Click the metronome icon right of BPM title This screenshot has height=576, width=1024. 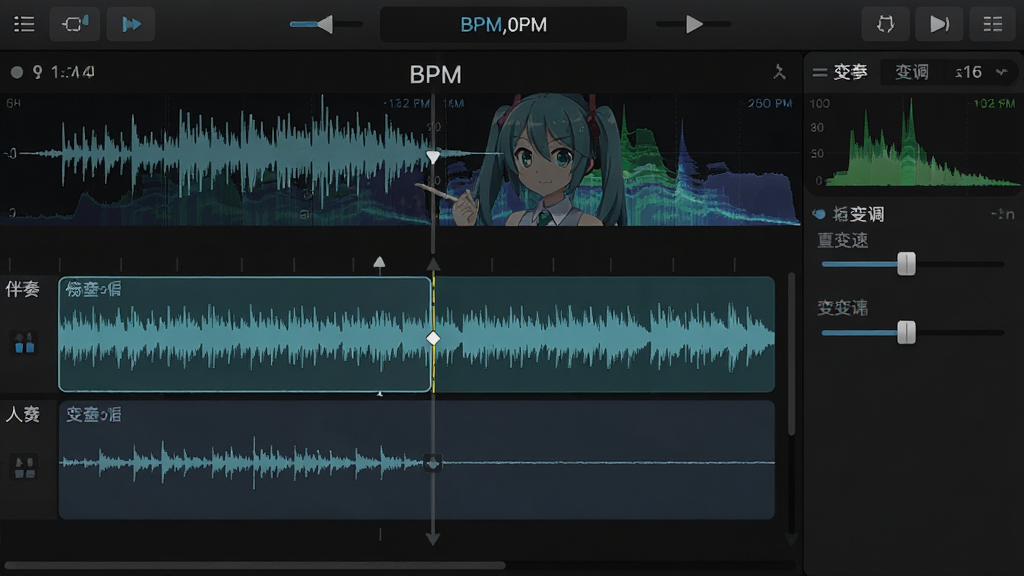pos(779,72)
